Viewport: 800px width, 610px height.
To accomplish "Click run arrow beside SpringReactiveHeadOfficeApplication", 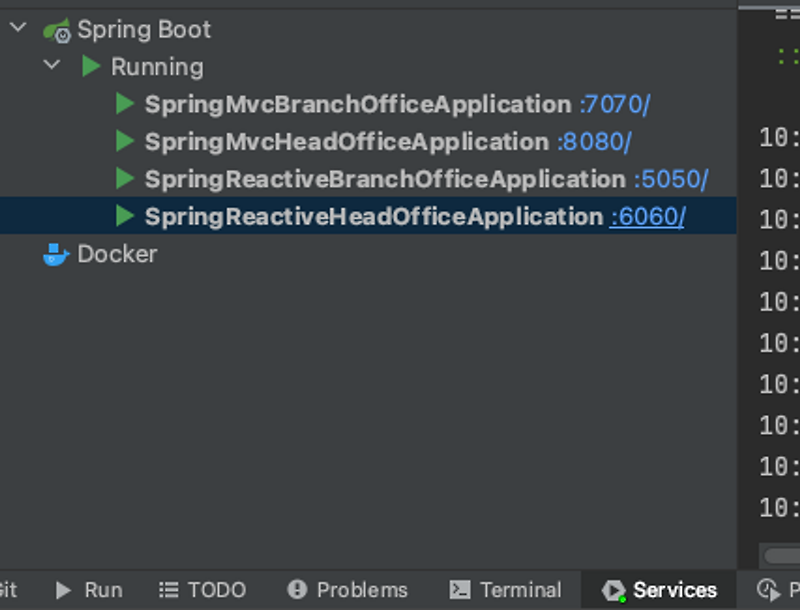I will click(122, 216).
